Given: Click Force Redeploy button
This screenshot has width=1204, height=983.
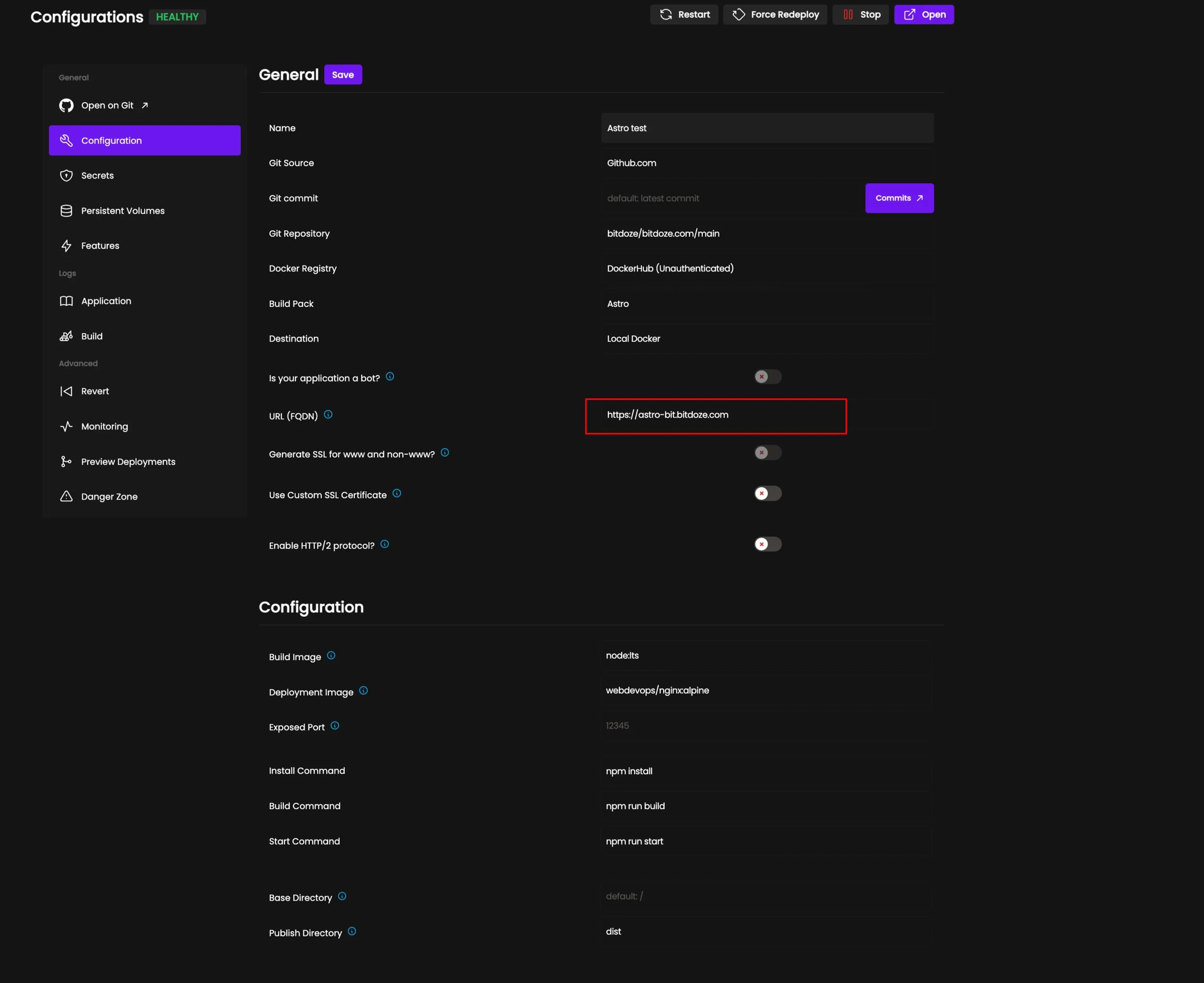Looking at the screenshot, I should coord(775,15).
